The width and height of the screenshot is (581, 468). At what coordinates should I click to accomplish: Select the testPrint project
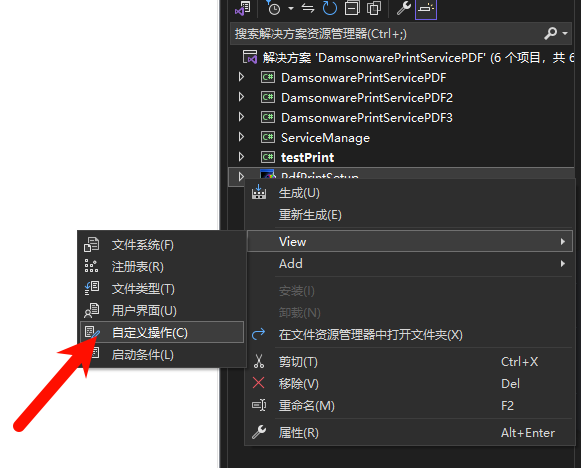coord(307,157)
